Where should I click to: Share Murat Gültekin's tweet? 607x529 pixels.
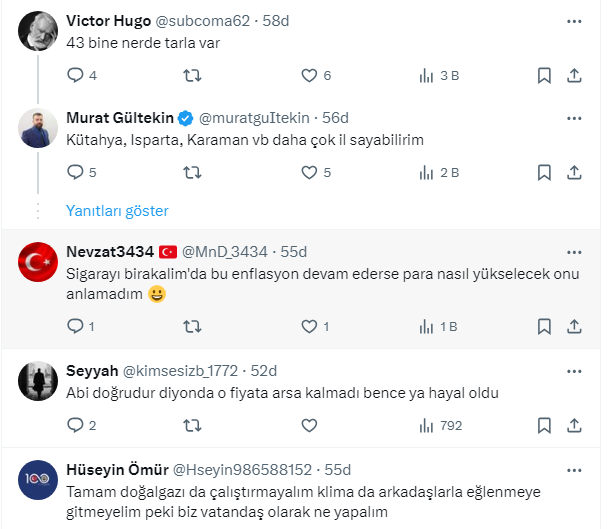[x=574, y=172]
